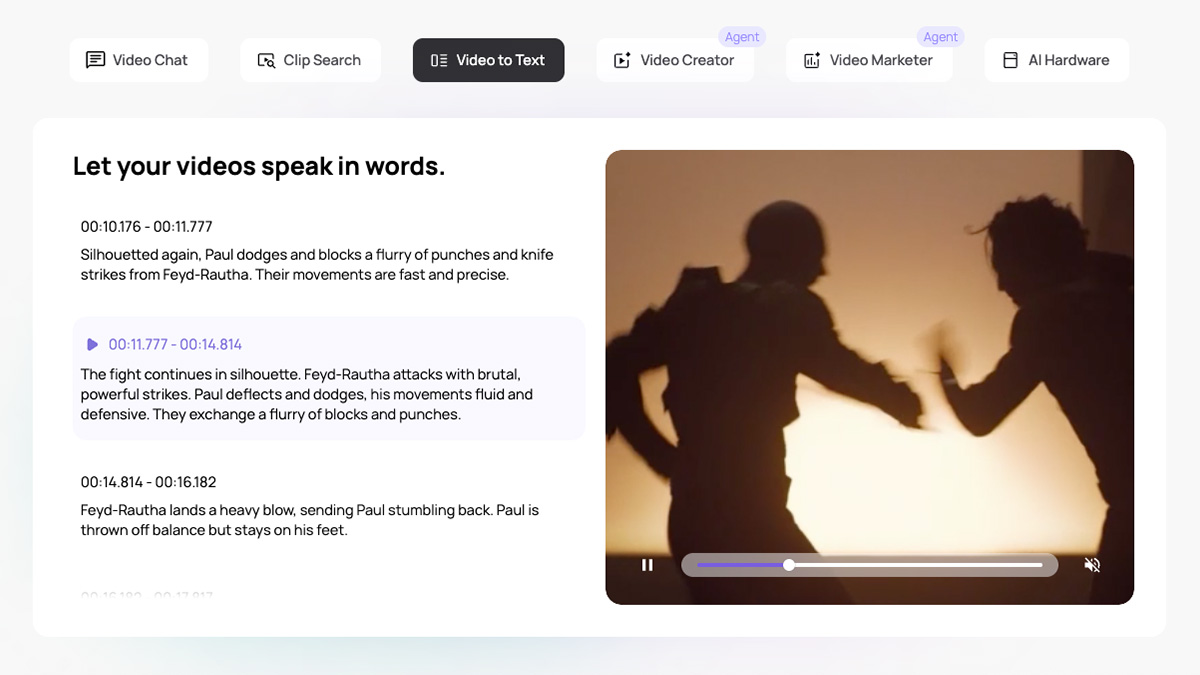1200x675 pixels.
Task: Click the description starting "Feyd-Rautha lands a heavy blow"
Action: (x=310, y=520)
